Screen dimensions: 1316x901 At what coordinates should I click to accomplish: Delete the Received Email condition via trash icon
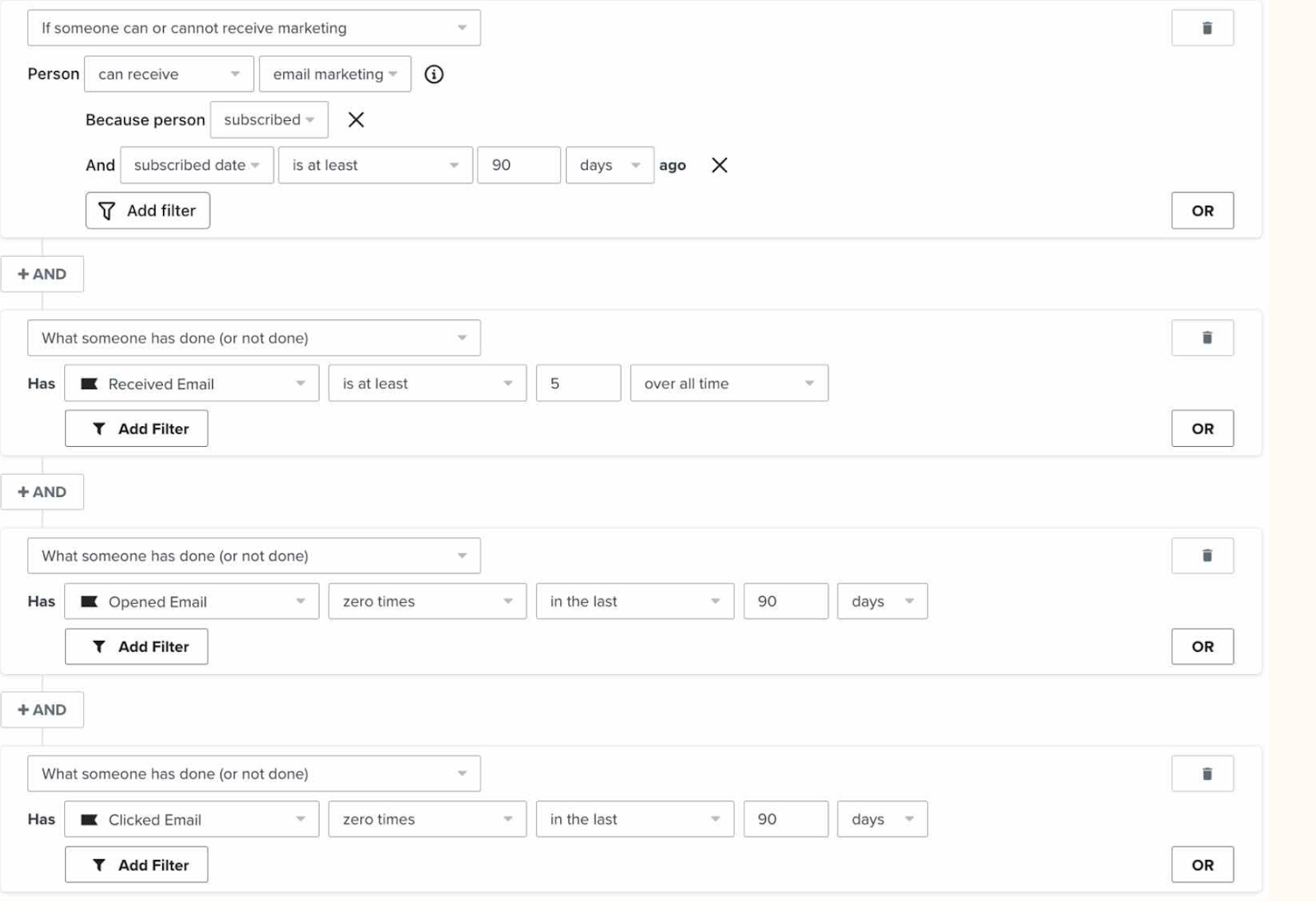[1202, 337]
